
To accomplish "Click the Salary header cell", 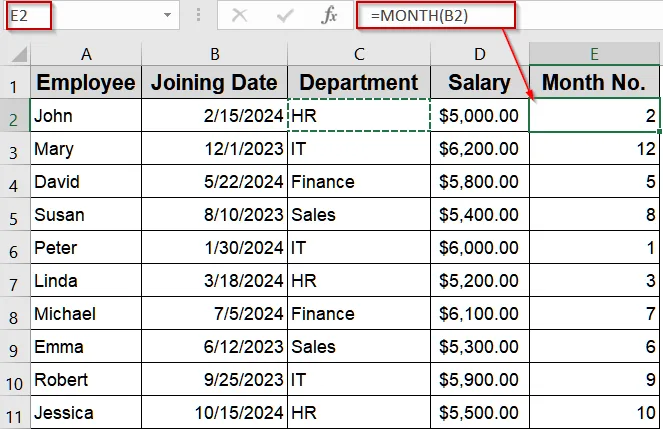I will (x=480, y=82).
